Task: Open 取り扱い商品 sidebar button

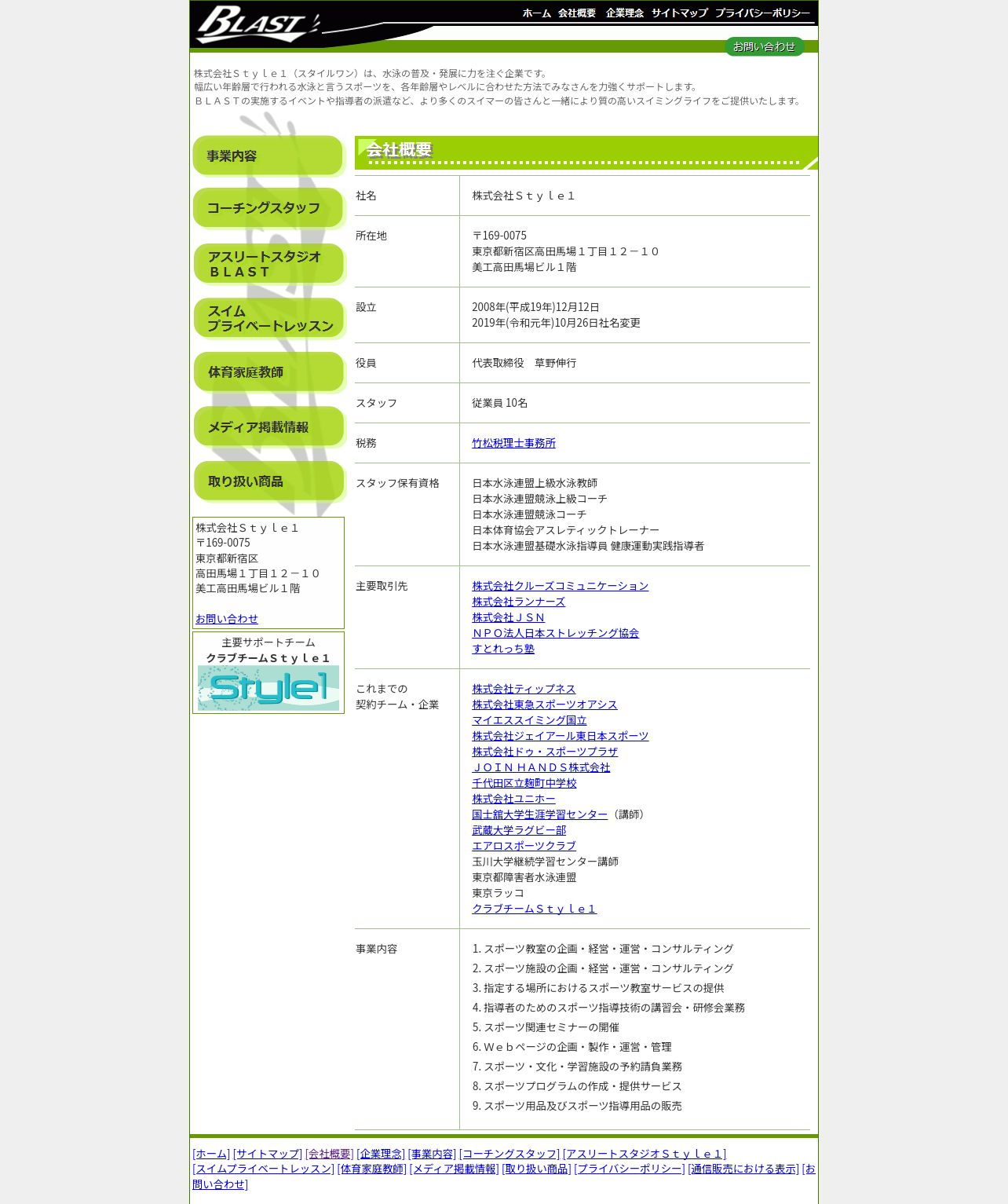Action: 268,481
